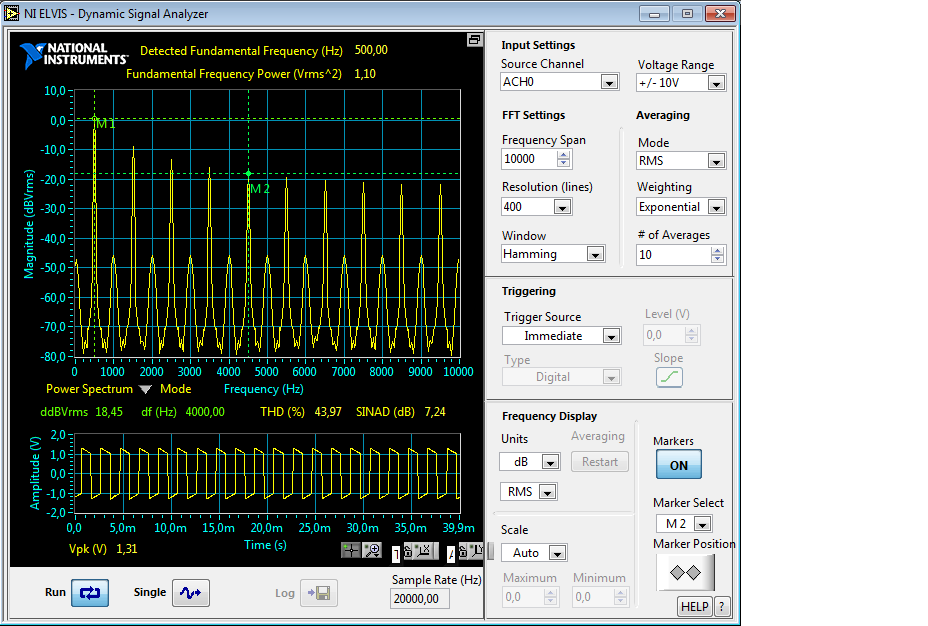Screen dimensions: 928x626
Task: Open the zoom magnifier tool on graph palette
Action: point(372,550)
